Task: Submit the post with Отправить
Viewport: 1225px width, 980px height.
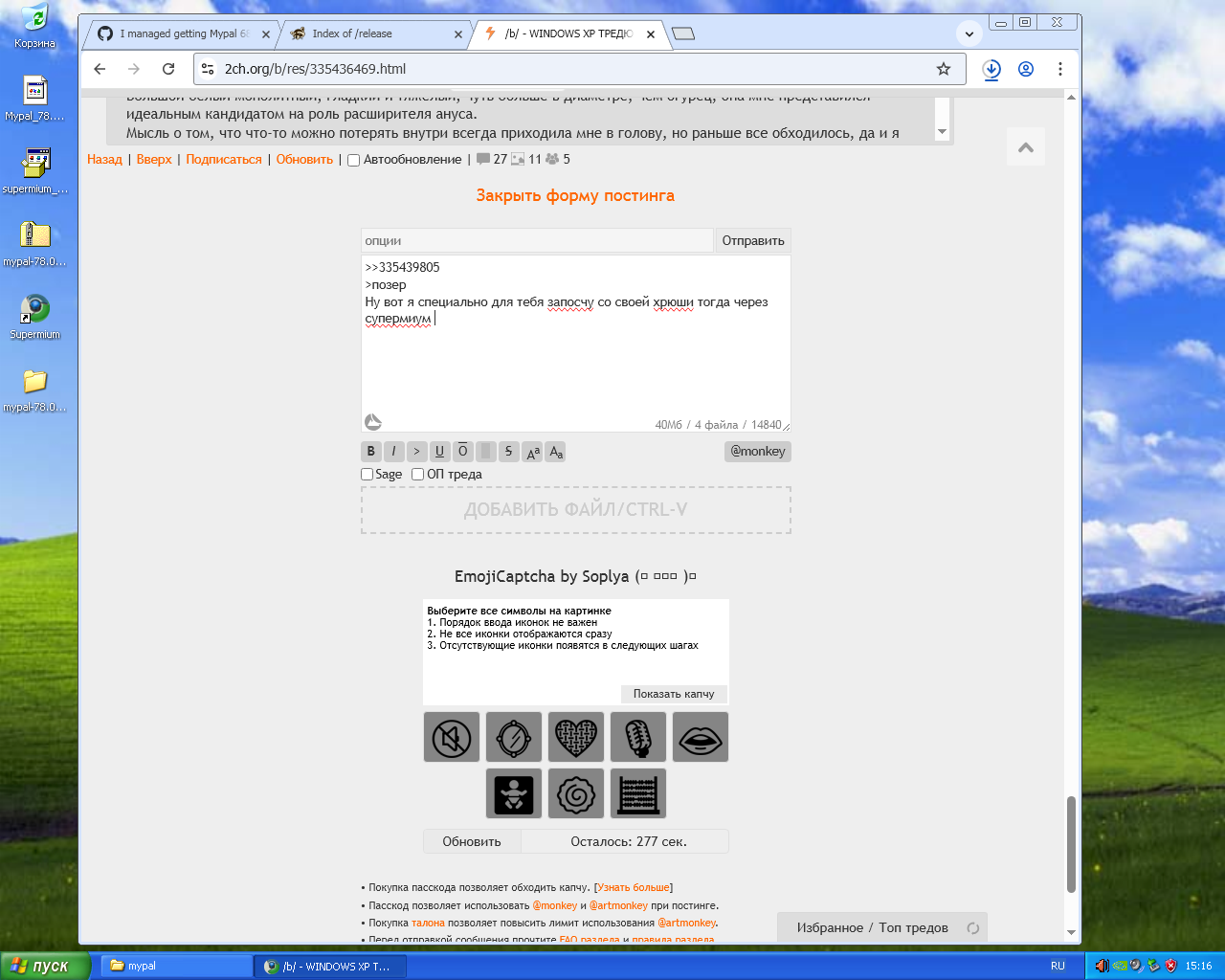Action: [753, 240]
